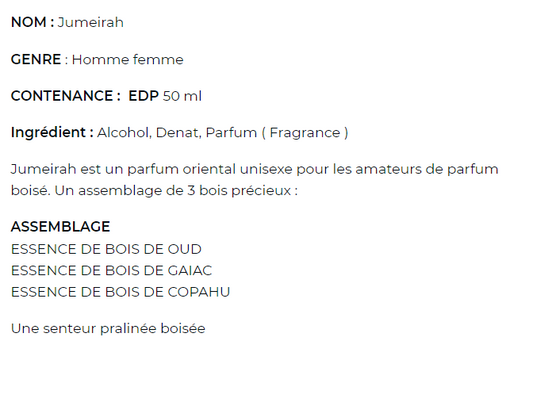The height and width of the screenshot is (406, 533).
Task: Select the bold EDP text
Action: [143, 96]
